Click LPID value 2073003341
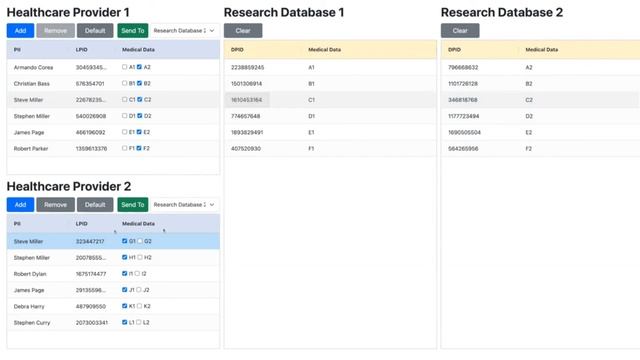This screenshot has width=640, height=360. pyautogui.click(x=92, y=323)
